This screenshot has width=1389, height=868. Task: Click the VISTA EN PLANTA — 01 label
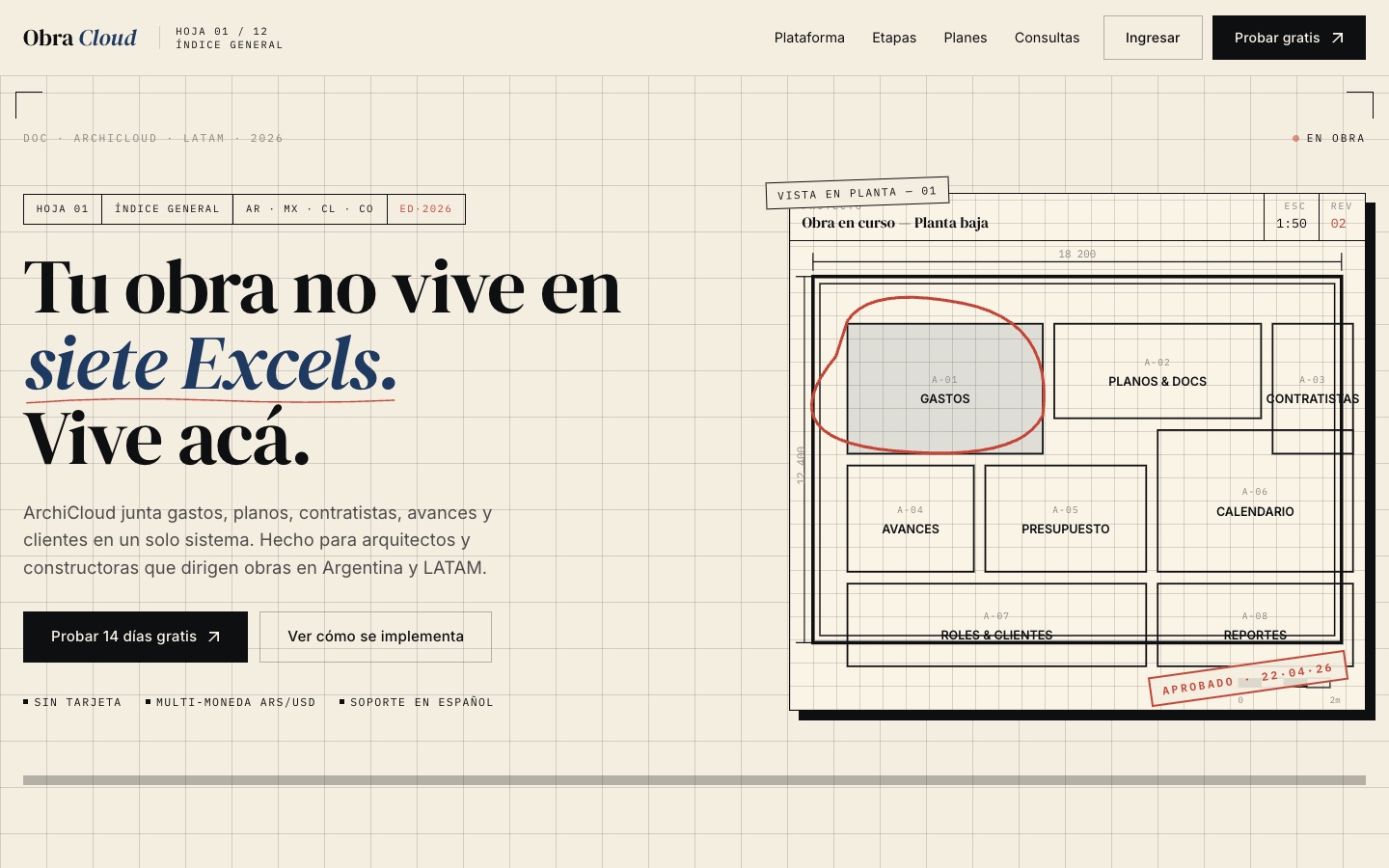click(x=858, y=193)
